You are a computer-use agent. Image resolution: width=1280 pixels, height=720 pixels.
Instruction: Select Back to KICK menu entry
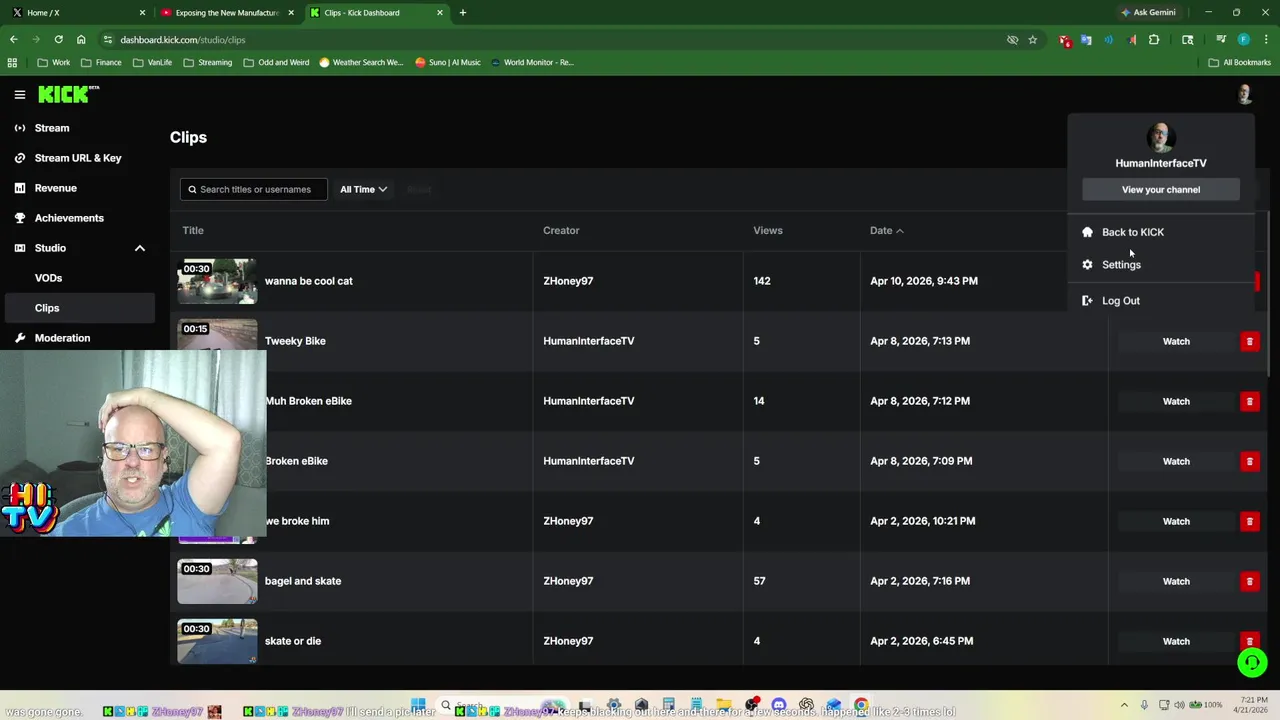[x=1132, y=232]
